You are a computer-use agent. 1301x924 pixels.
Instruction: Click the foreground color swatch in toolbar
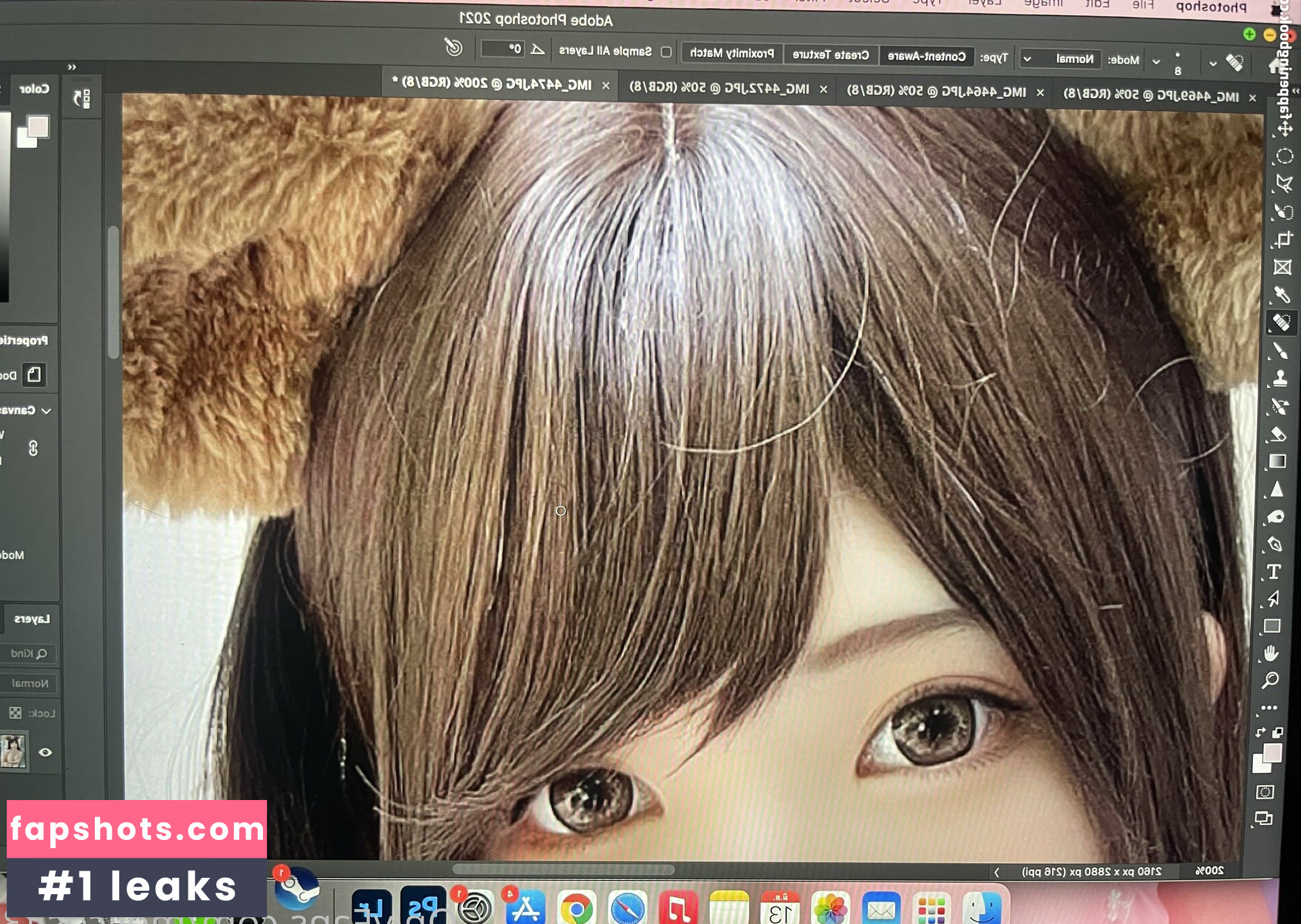click(1272, 753)
